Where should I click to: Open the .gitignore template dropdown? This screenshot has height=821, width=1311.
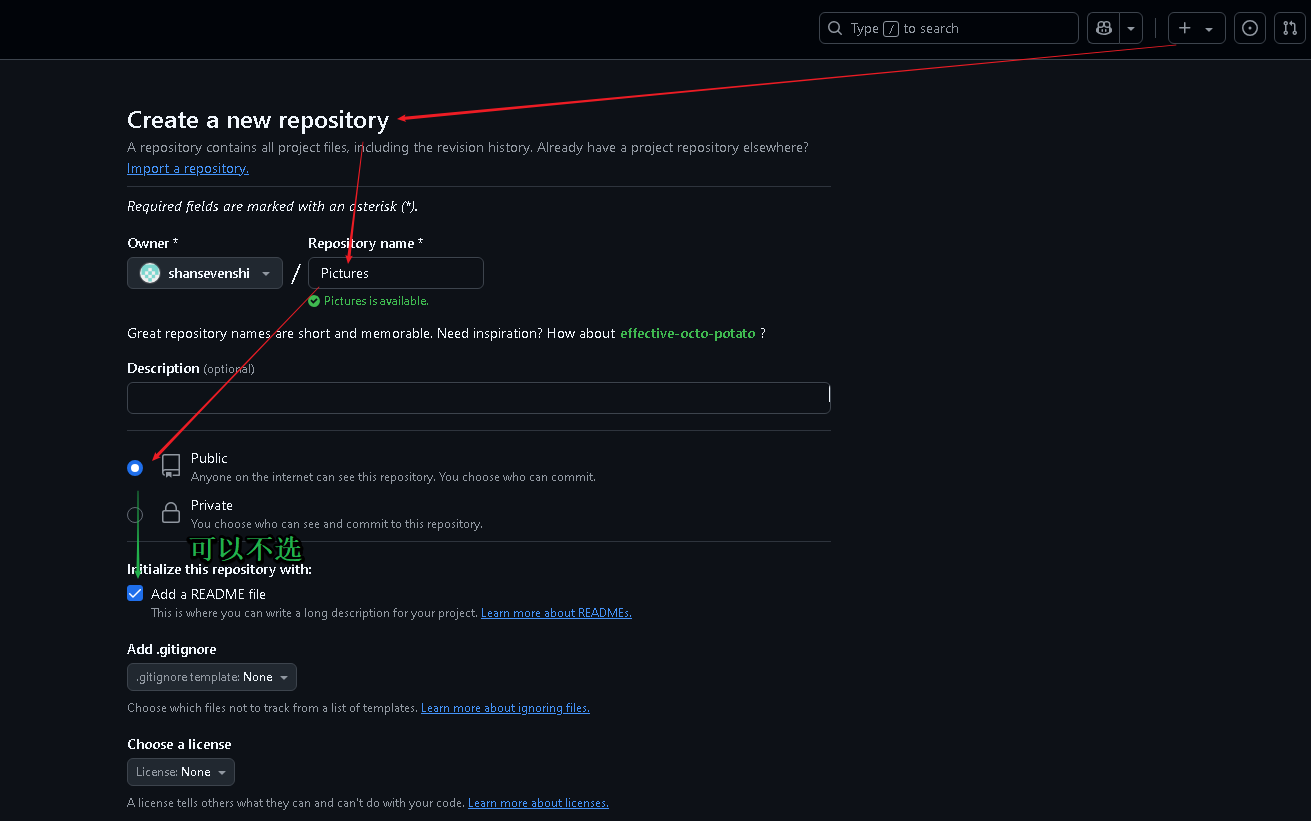pyautogui.click(x=212, y=677)
